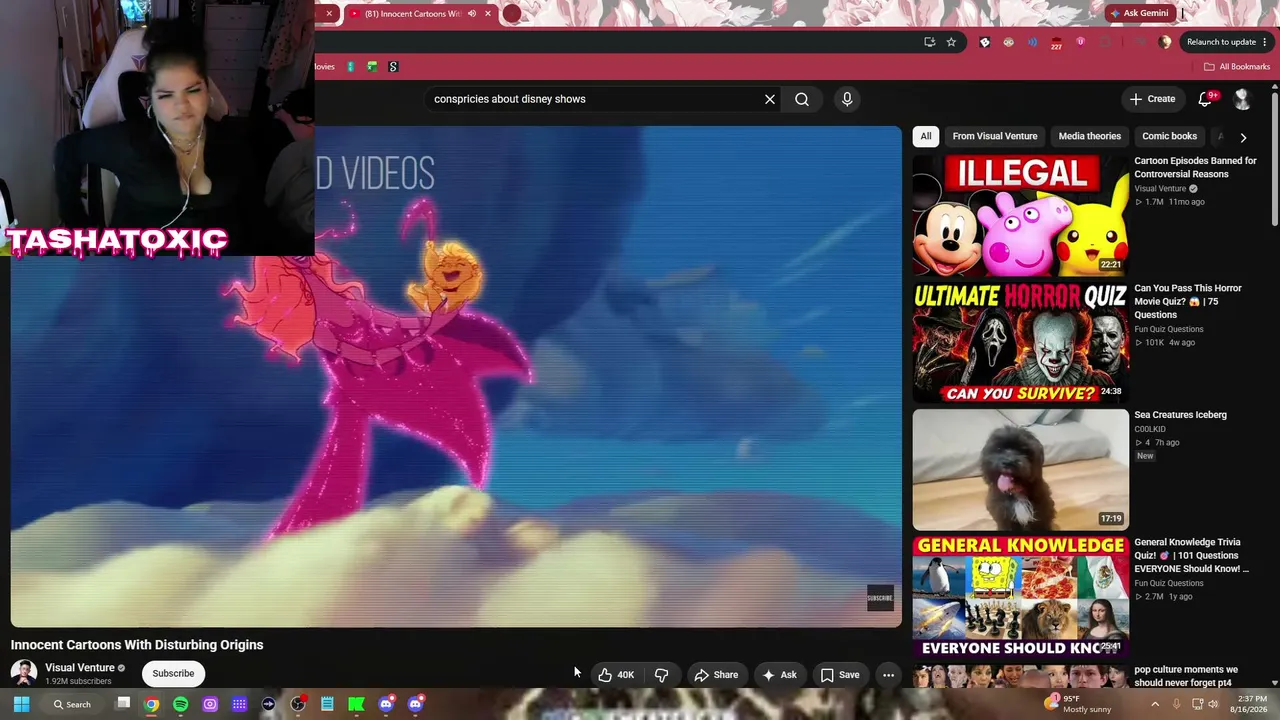The image size is (1280, 720).
Task: Open All Bookmarks folder
Action: pos(1236,67)
